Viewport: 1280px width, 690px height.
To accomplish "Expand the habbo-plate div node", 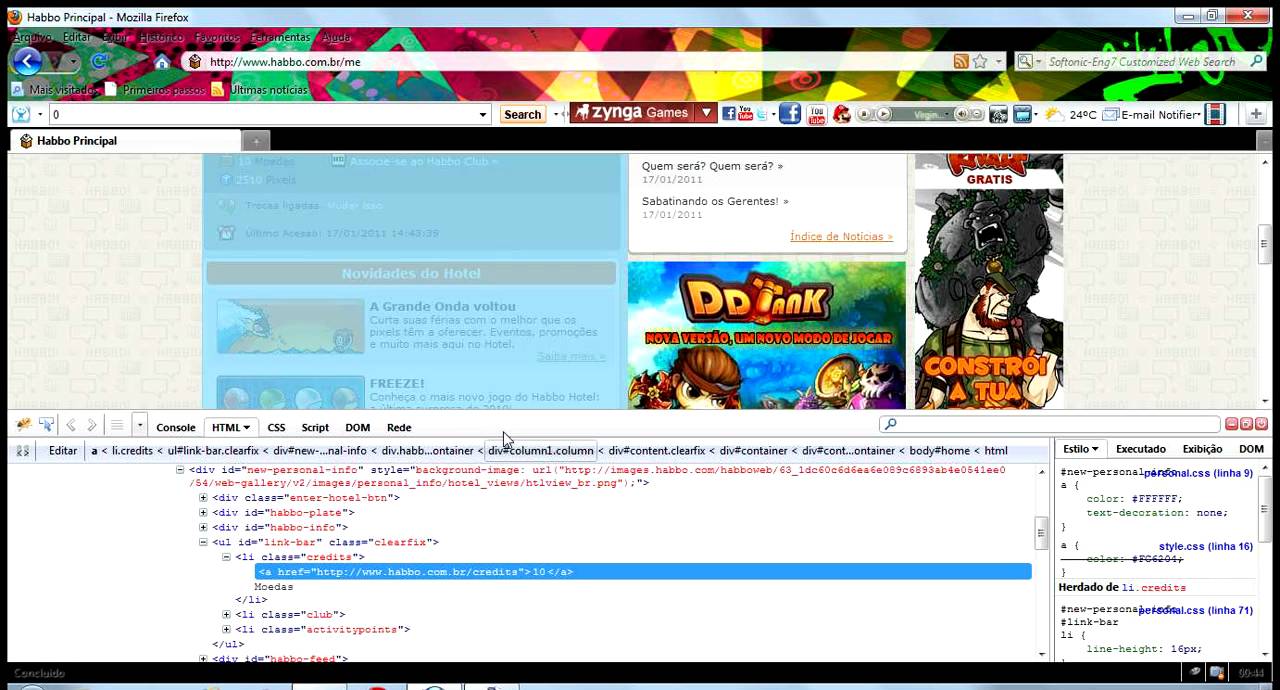I will pos(203,512).
